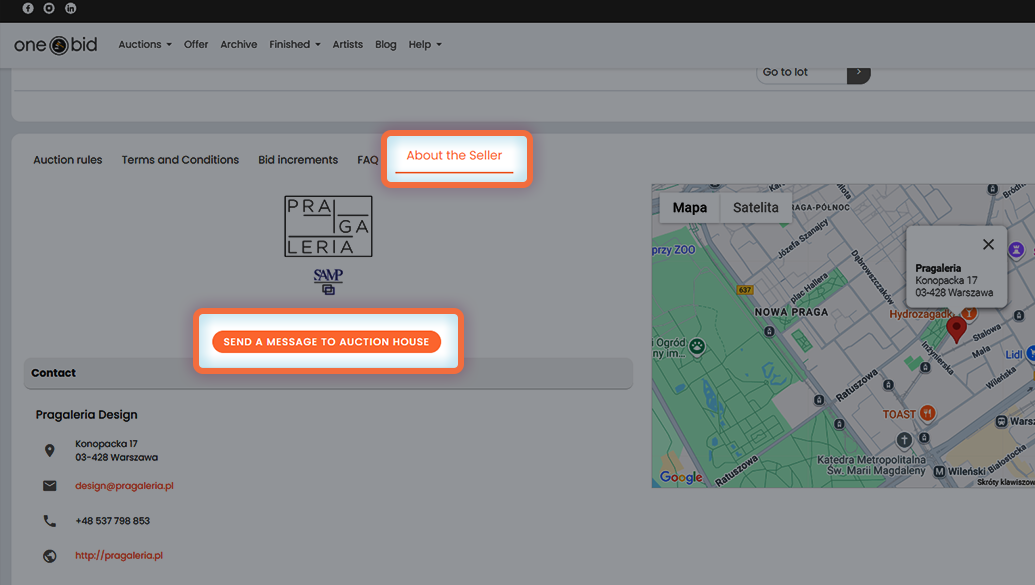Select the About the Seller tab
1035x585 pixels.
click(454, 156)
